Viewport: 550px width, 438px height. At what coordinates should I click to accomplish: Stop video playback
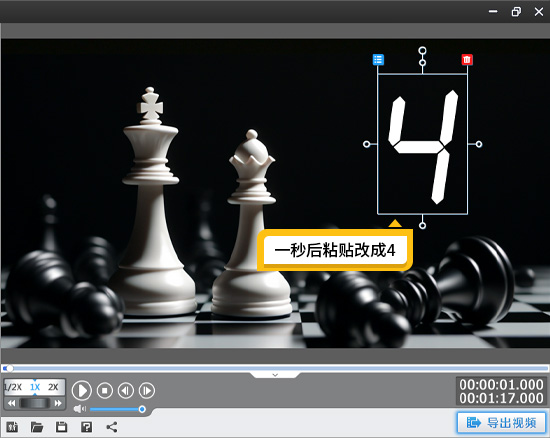pyautogui.click(x=105, y=390)
